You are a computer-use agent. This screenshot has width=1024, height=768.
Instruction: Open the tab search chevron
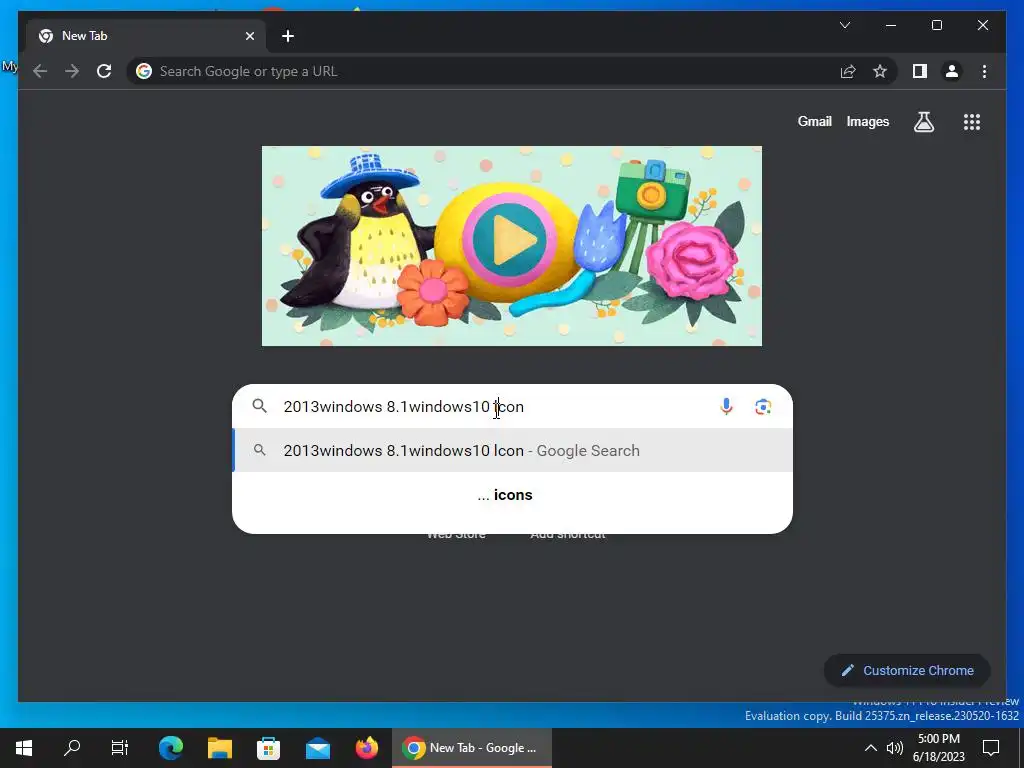tap(844, 25)
